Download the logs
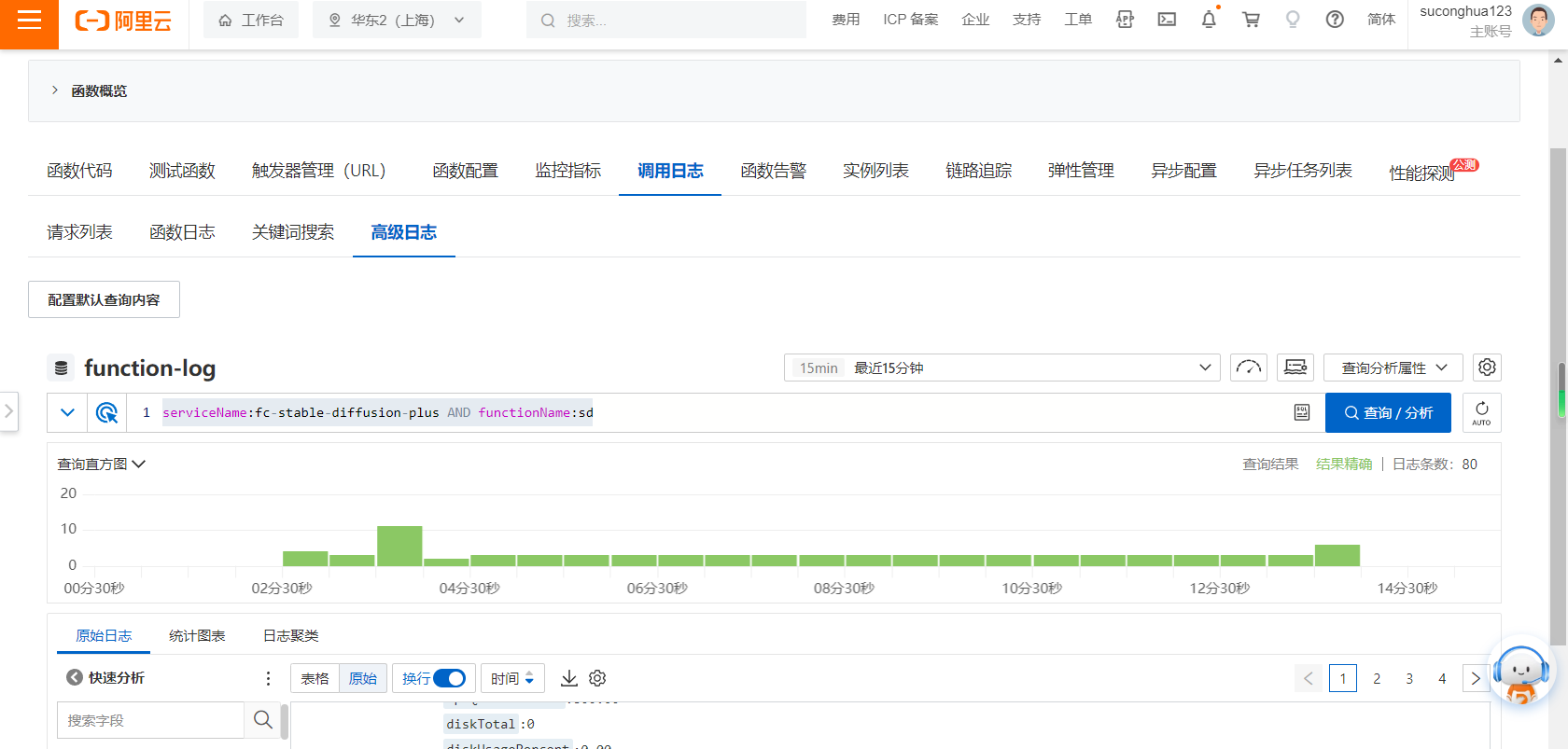Viewport: 1568px width, 749px height. click(569, 678)
